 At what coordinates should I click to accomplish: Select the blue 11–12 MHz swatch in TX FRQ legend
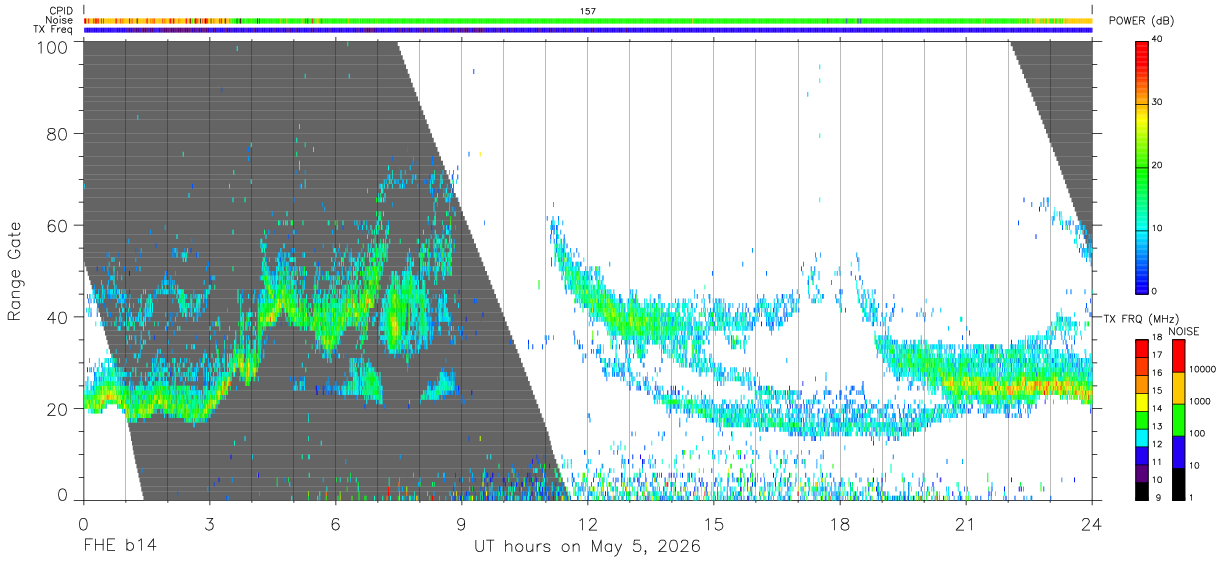1142,456
